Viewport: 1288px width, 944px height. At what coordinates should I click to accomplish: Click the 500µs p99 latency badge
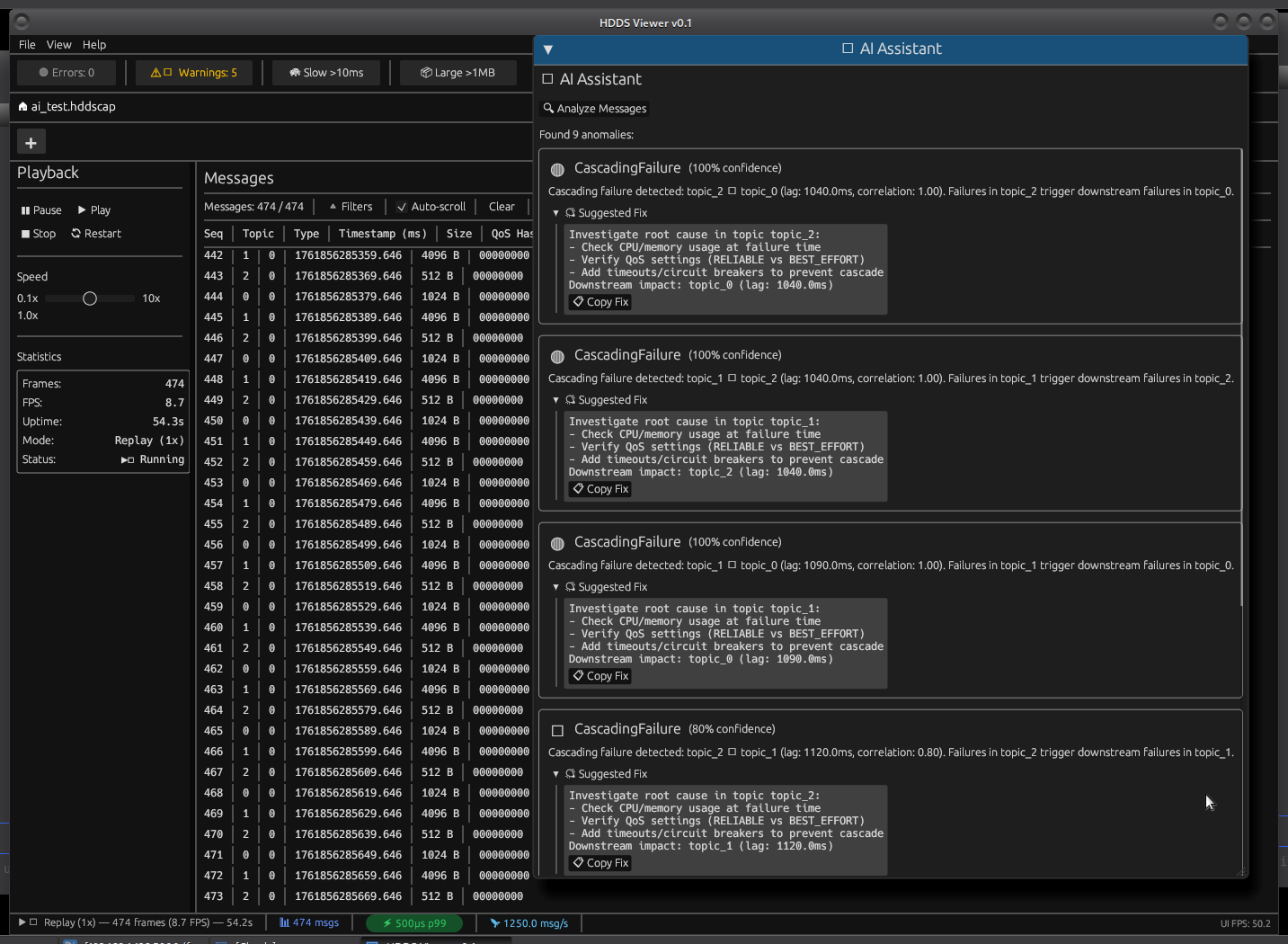[414, 923]
